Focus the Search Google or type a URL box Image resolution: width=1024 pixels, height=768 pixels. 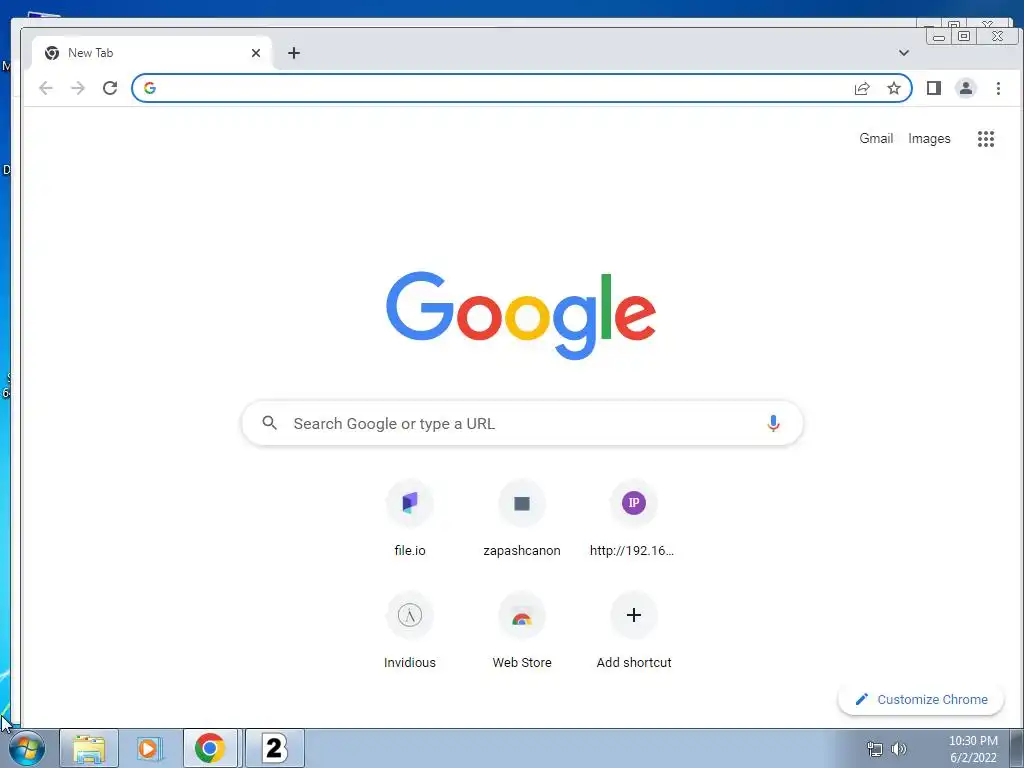[x=522, y=423]
